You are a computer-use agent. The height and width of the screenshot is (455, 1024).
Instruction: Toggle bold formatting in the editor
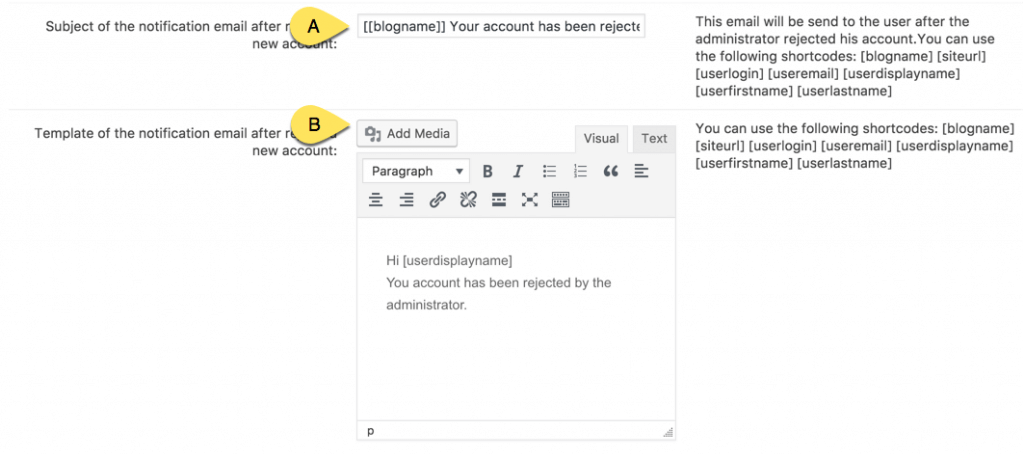[x=488, y=171]
